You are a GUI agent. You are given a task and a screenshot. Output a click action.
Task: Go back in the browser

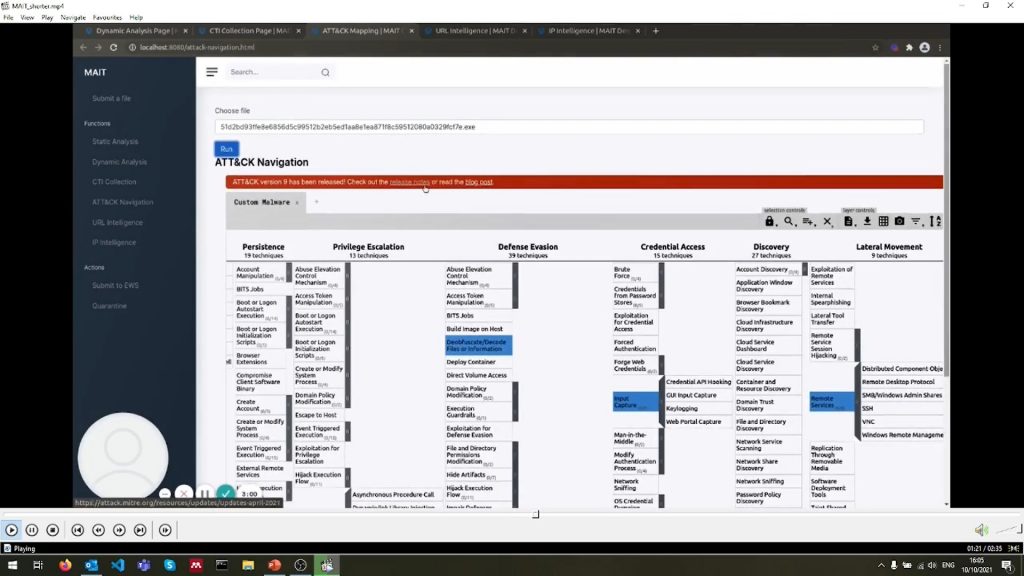pyautogui.click(x=83, y=47)
